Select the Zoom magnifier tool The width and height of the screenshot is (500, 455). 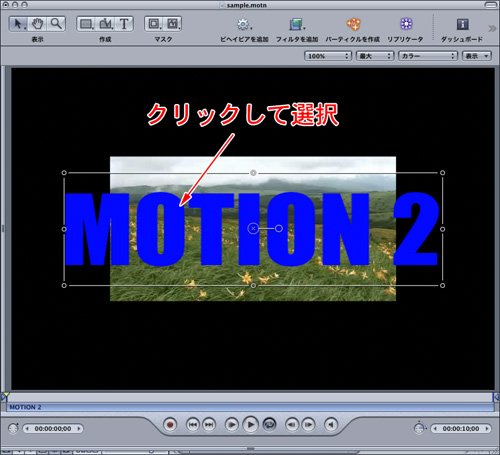(56, 24)
